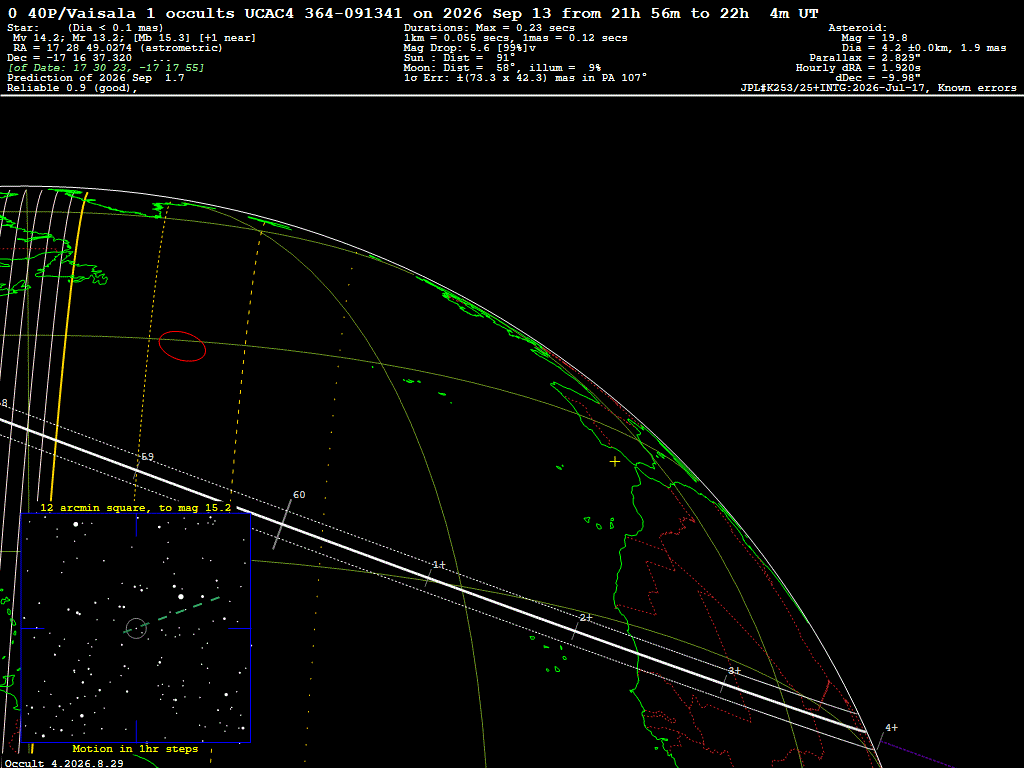This screenshot has height=768, width=1024.
Task: Click the JPL orbit source text line
Action: click(x=878, y=88)
